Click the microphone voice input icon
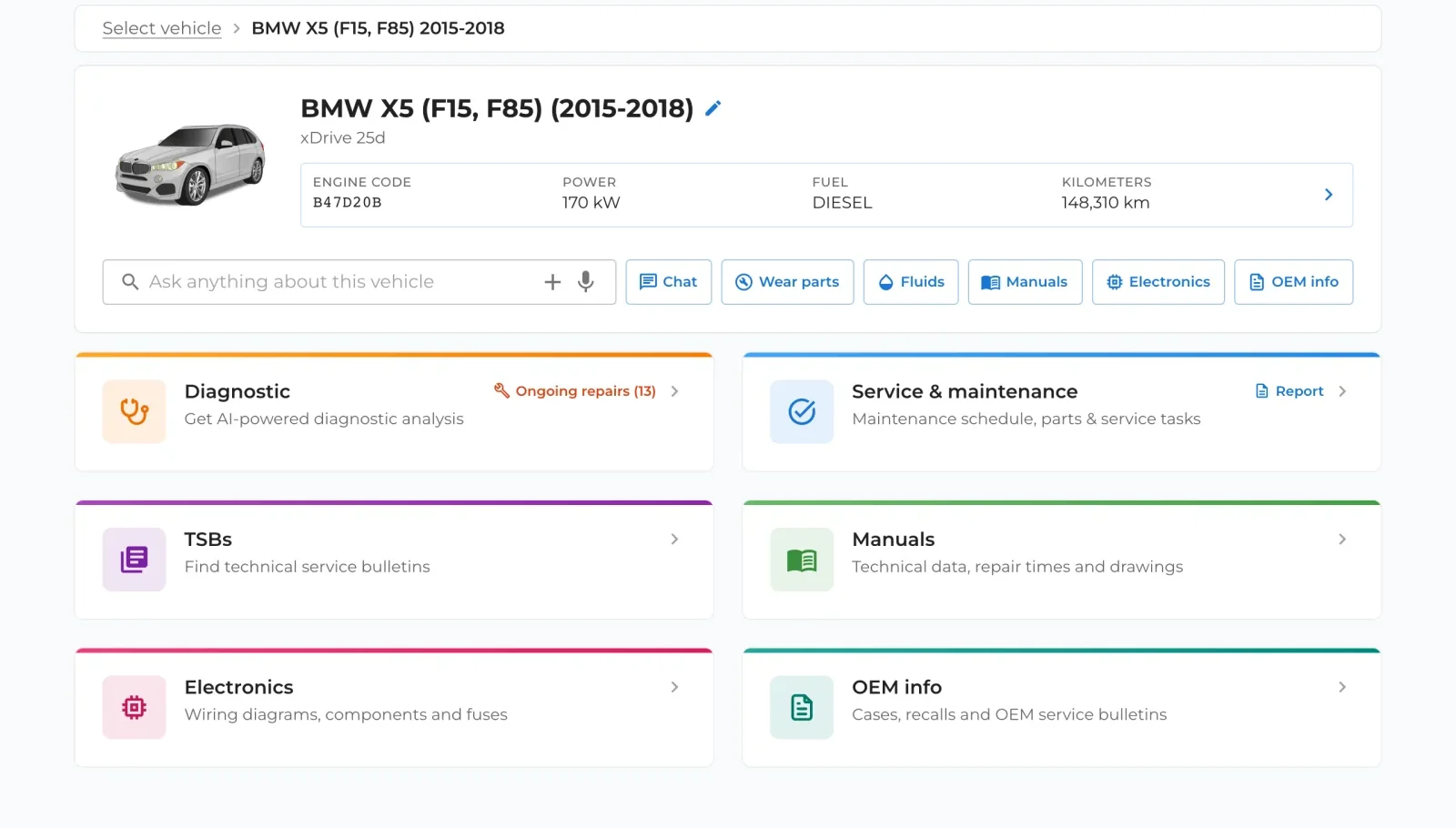1456x828 pixels. click(x=586, y=282)
